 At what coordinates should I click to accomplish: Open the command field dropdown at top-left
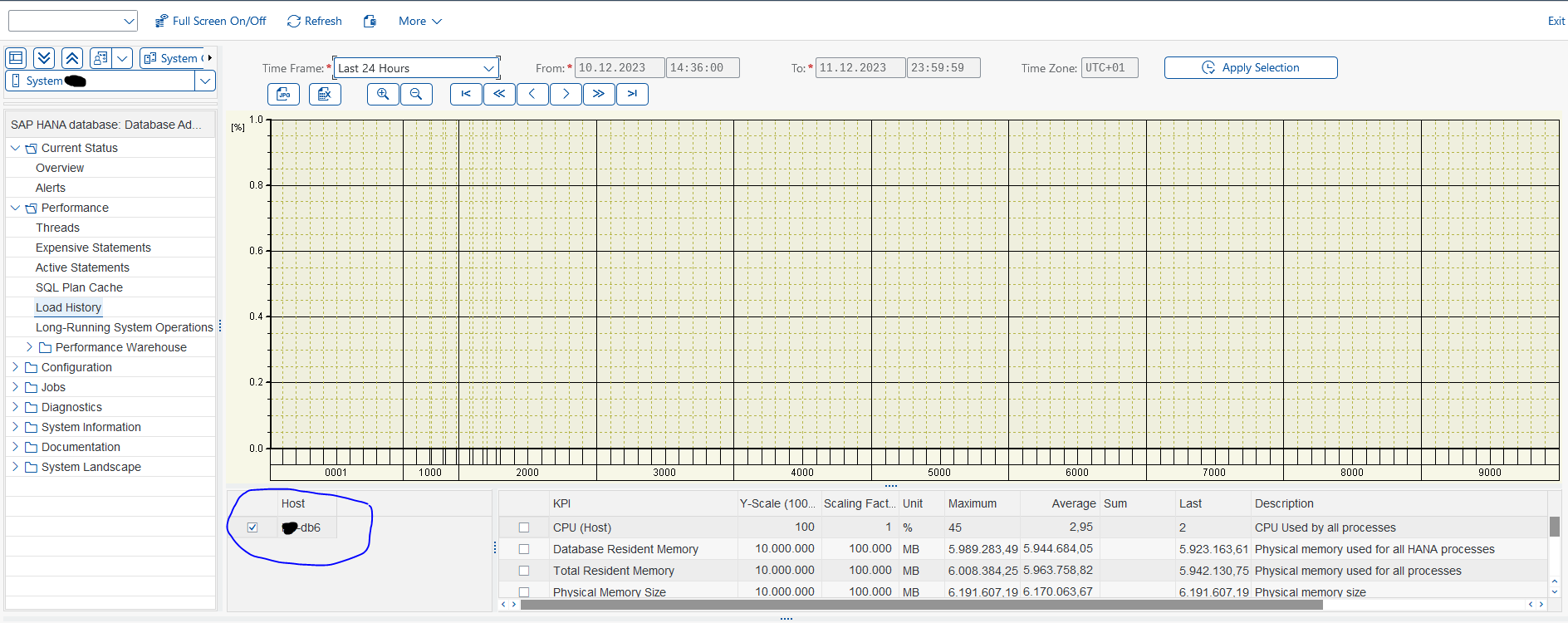(x=129, y=21)
